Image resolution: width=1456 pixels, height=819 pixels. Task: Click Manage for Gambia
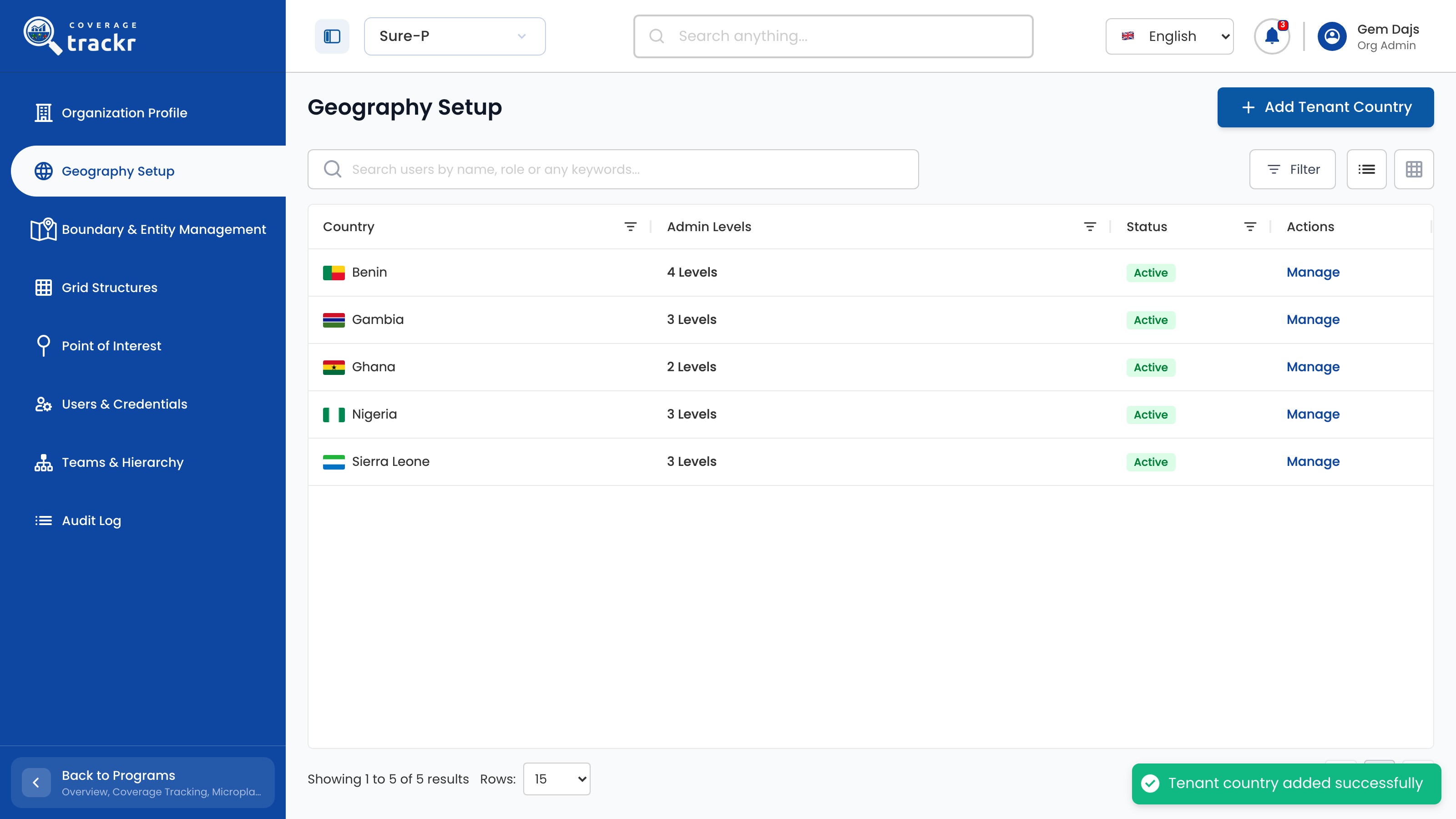coord(1313,320)
